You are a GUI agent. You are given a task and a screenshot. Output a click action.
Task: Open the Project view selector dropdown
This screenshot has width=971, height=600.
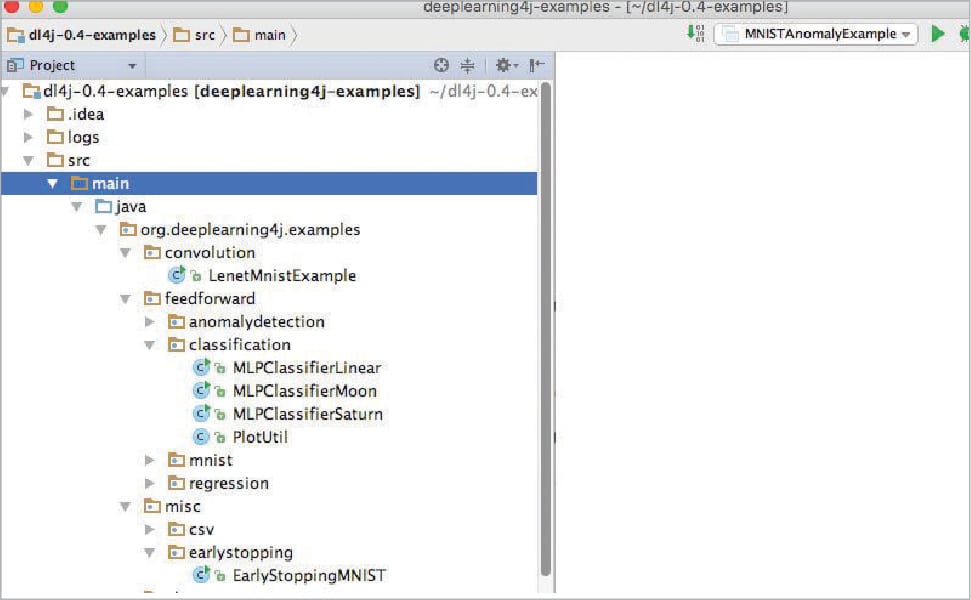[x=131, y=66]
